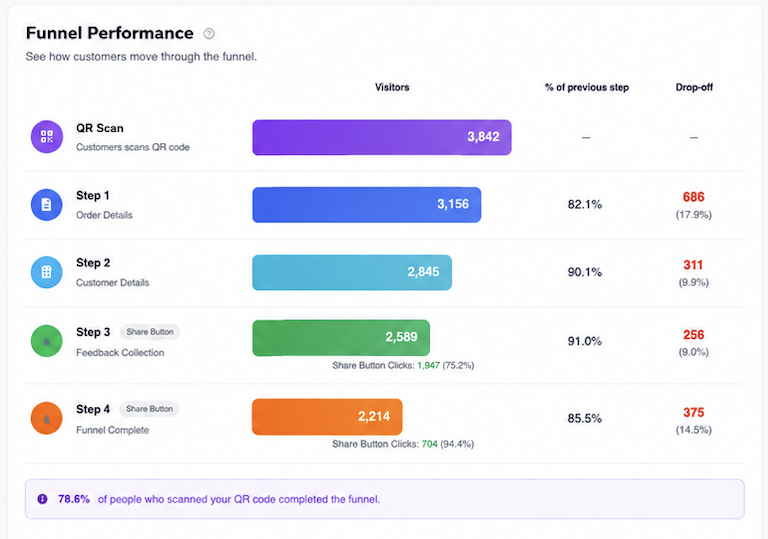Screen dimensions: 768x539
Task: Click the 78.6% completion figure
Action: point(74,499)
